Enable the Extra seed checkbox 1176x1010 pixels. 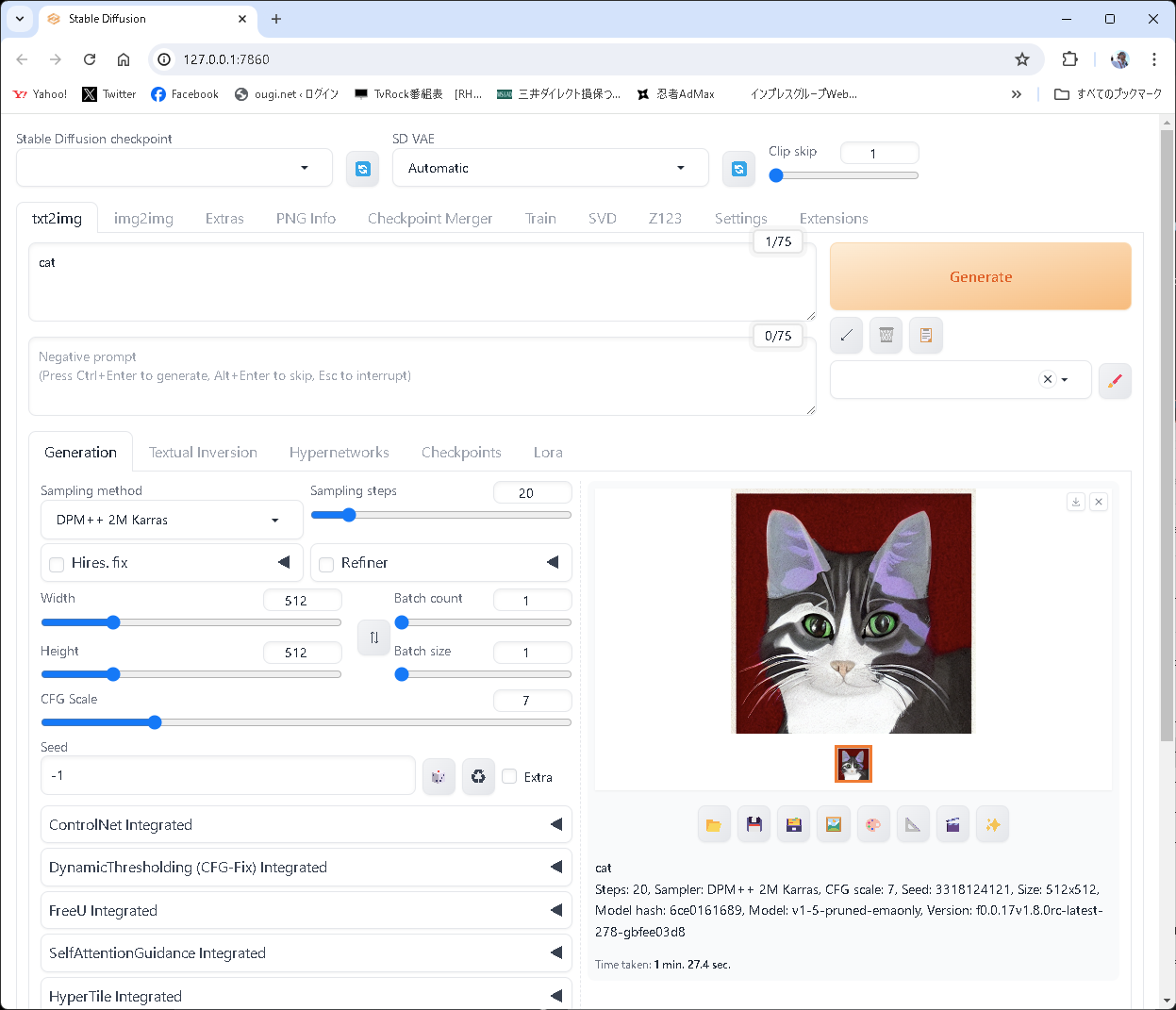[510, 776]
